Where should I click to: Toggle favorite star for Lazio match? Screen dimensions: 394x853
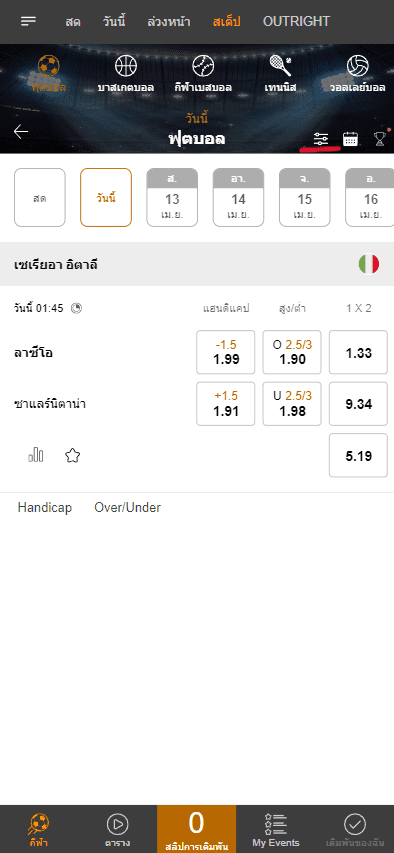point(72,455)
